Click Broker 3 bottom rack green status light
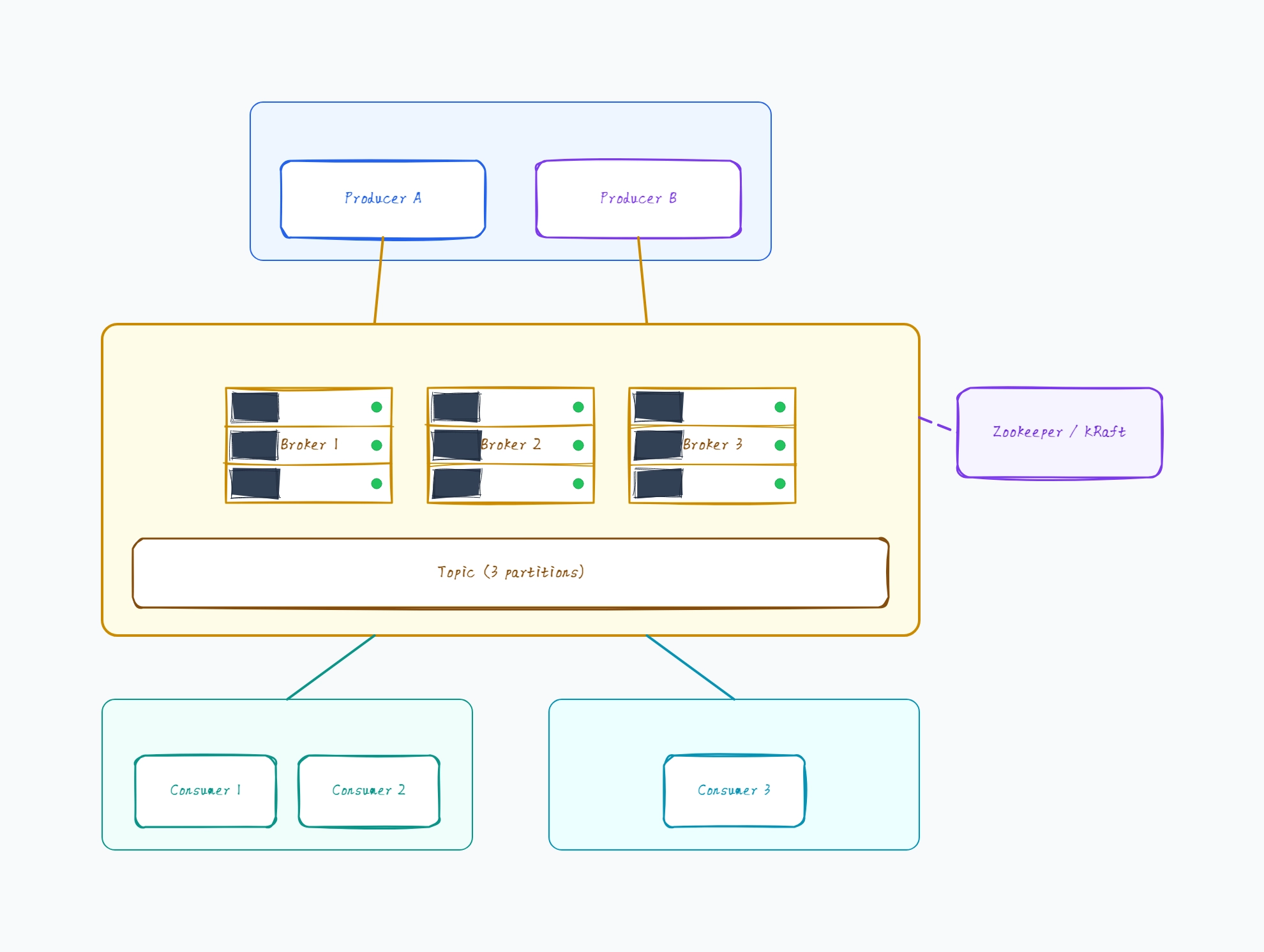This screenshot has width=1264, height=952. (780, 484)
